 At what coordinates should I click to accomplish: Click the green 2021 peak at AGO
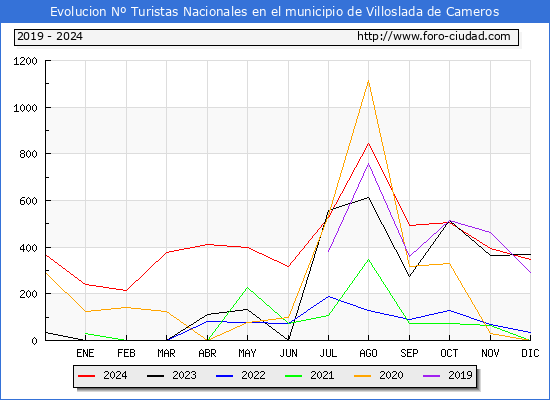368,260
